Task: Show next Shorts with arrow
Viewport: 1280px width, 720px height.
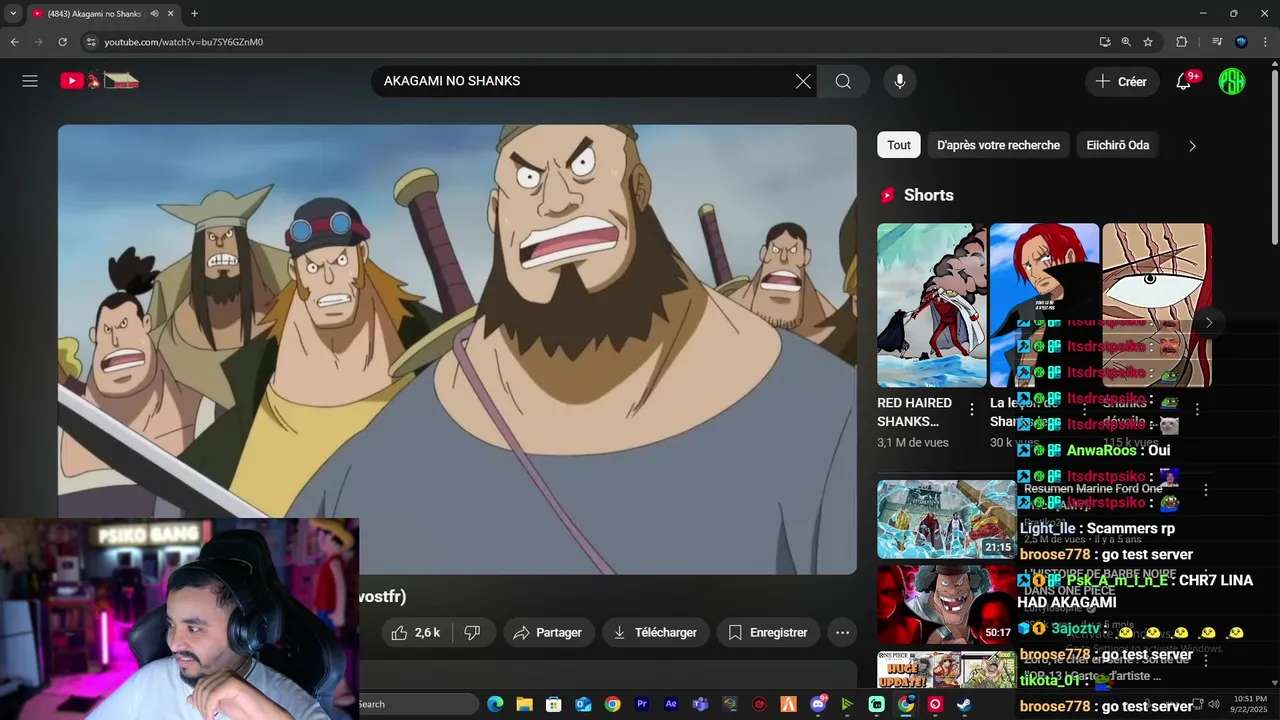Action: [x=1208, y=322]
